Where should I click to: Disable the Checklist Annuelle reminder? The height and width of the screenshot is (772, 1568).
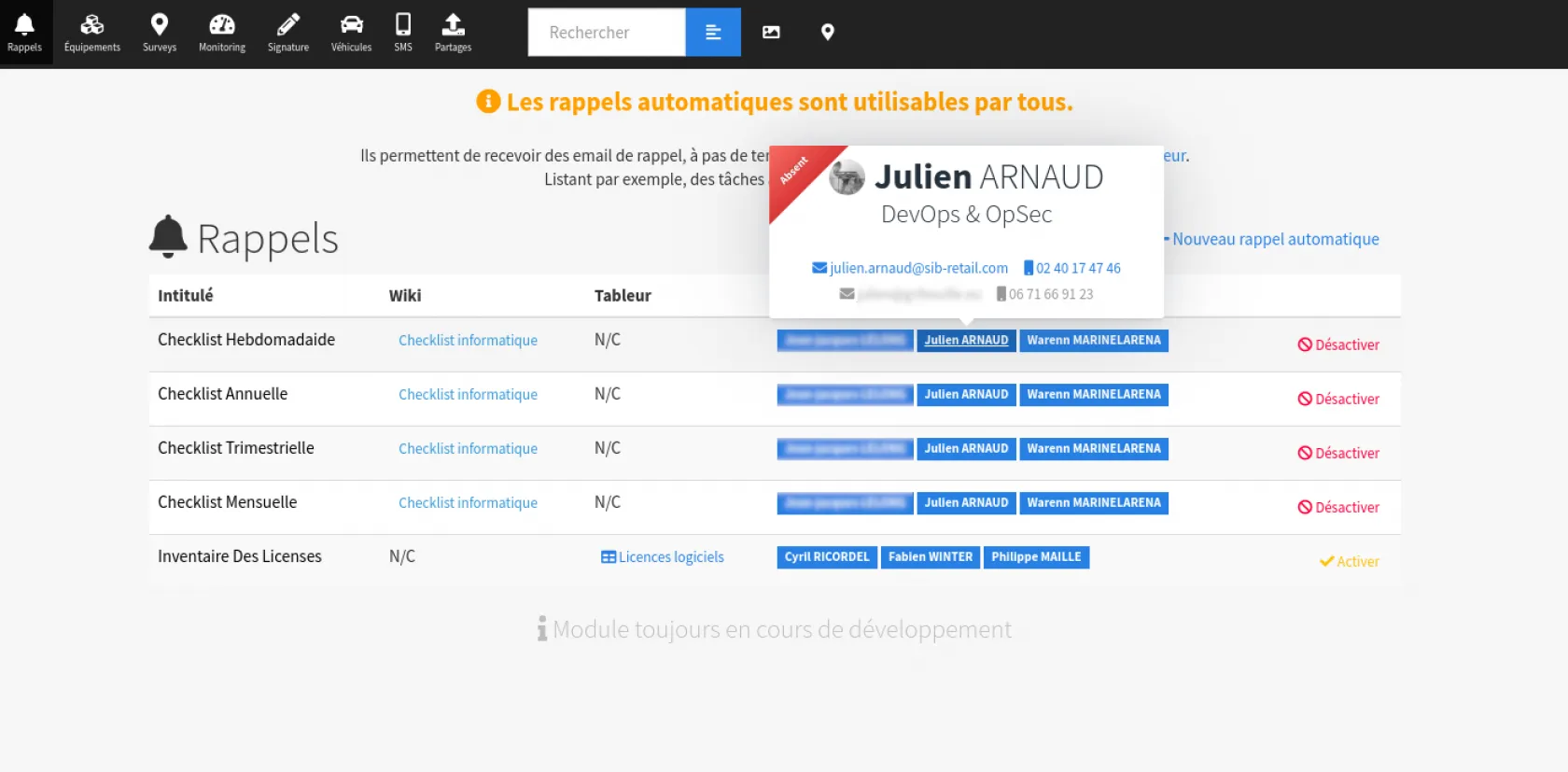point(1338,400)
